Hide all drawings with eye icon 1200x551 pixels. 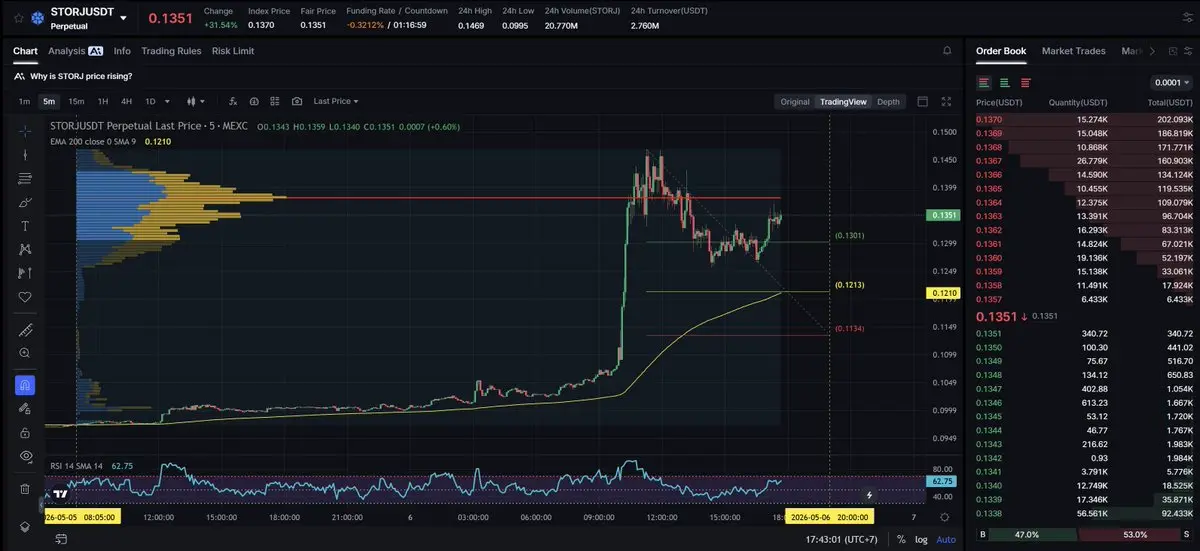tap(25, 456)
